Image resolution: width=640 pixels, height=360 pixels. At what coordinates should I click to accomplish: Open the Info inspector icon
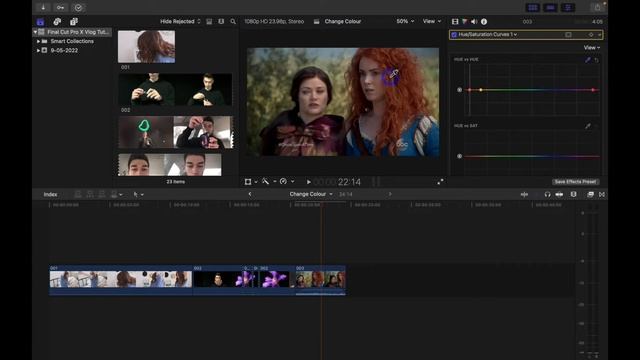tap(484, 22)
